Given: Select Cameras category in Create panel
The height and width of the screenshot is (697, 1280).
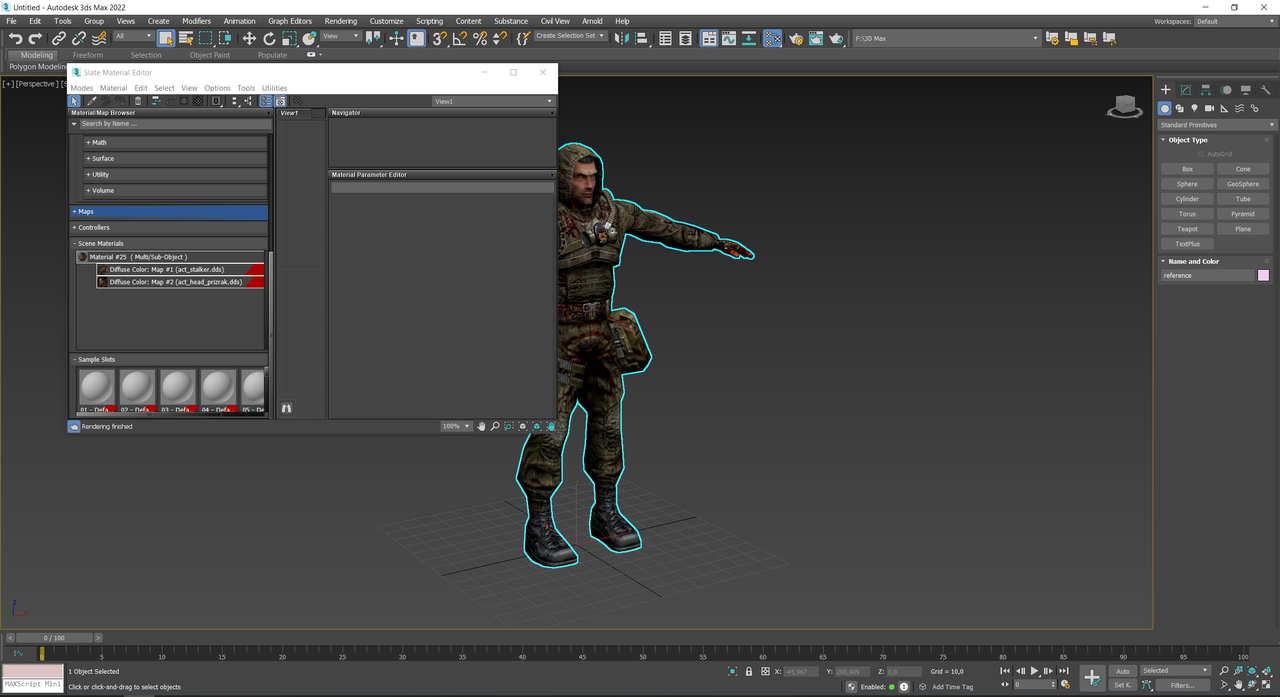Looking at the screenshot, I should pyautogui.click(x=1209, y=108).
